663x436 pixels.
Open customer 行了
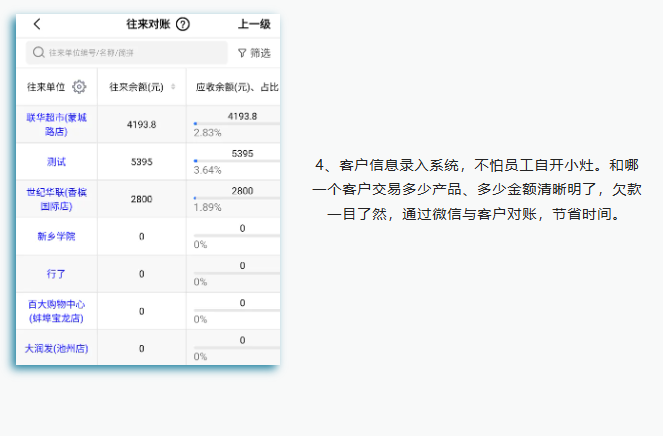(x=56, y=274)
